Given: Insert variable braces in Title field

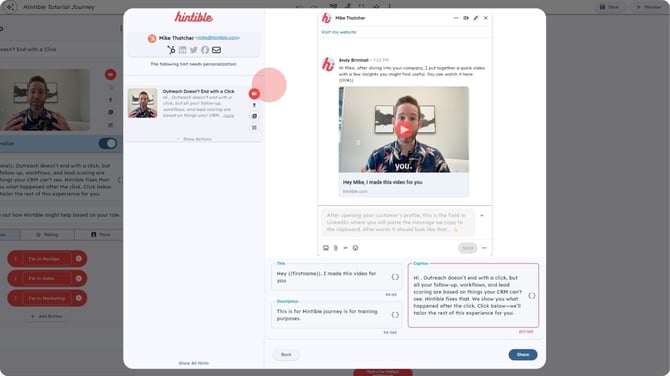Looking at the screenshot, I should coord(395,277).
